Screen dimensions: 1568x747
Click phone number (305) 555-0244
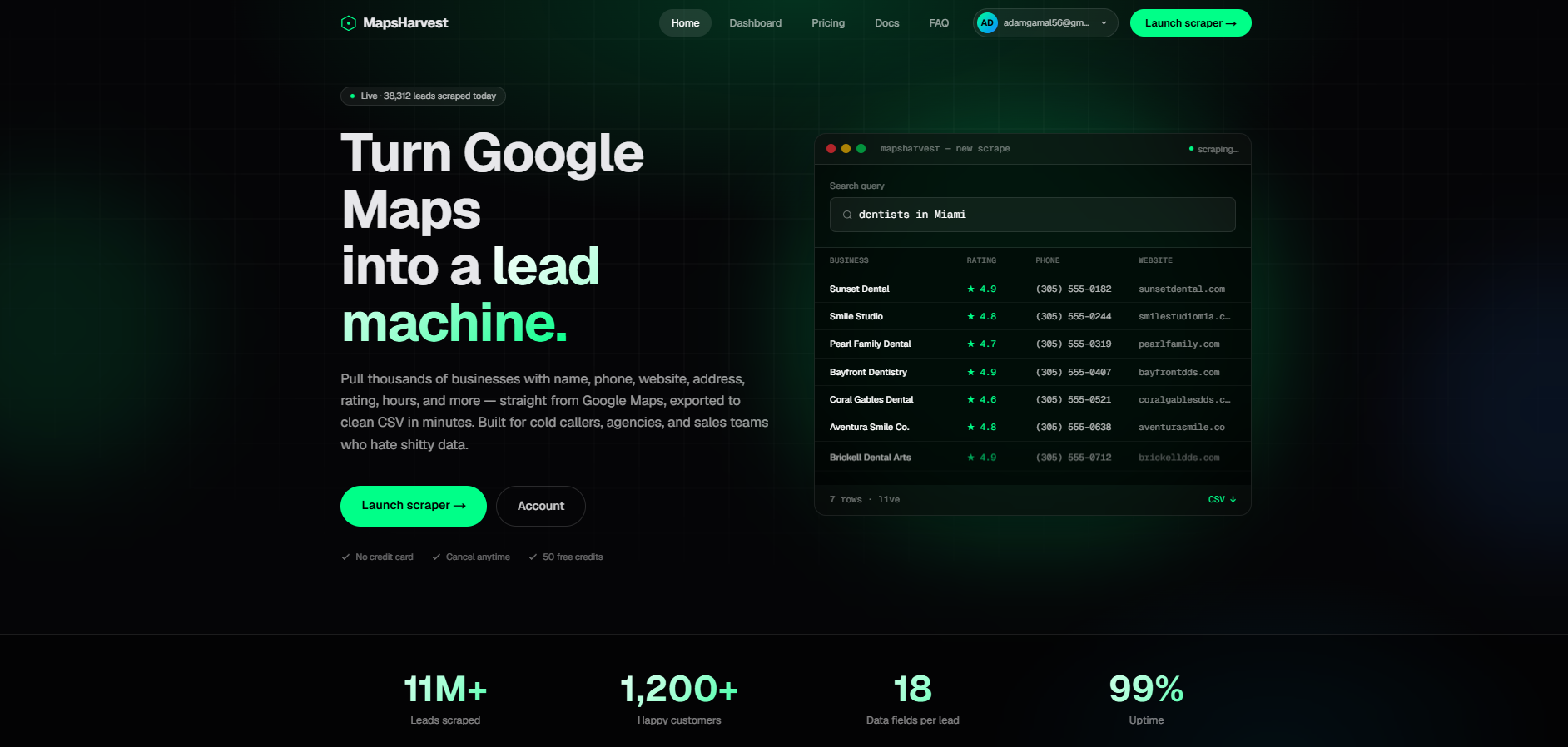pyautogui.click(x=1074, y=316)
